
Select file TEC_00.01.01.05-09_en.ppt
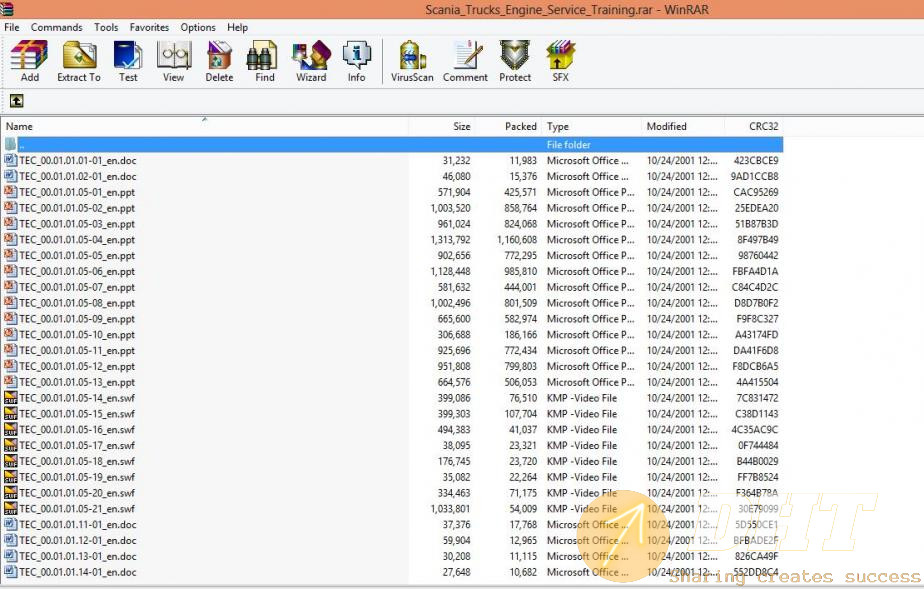click(392, 319)
